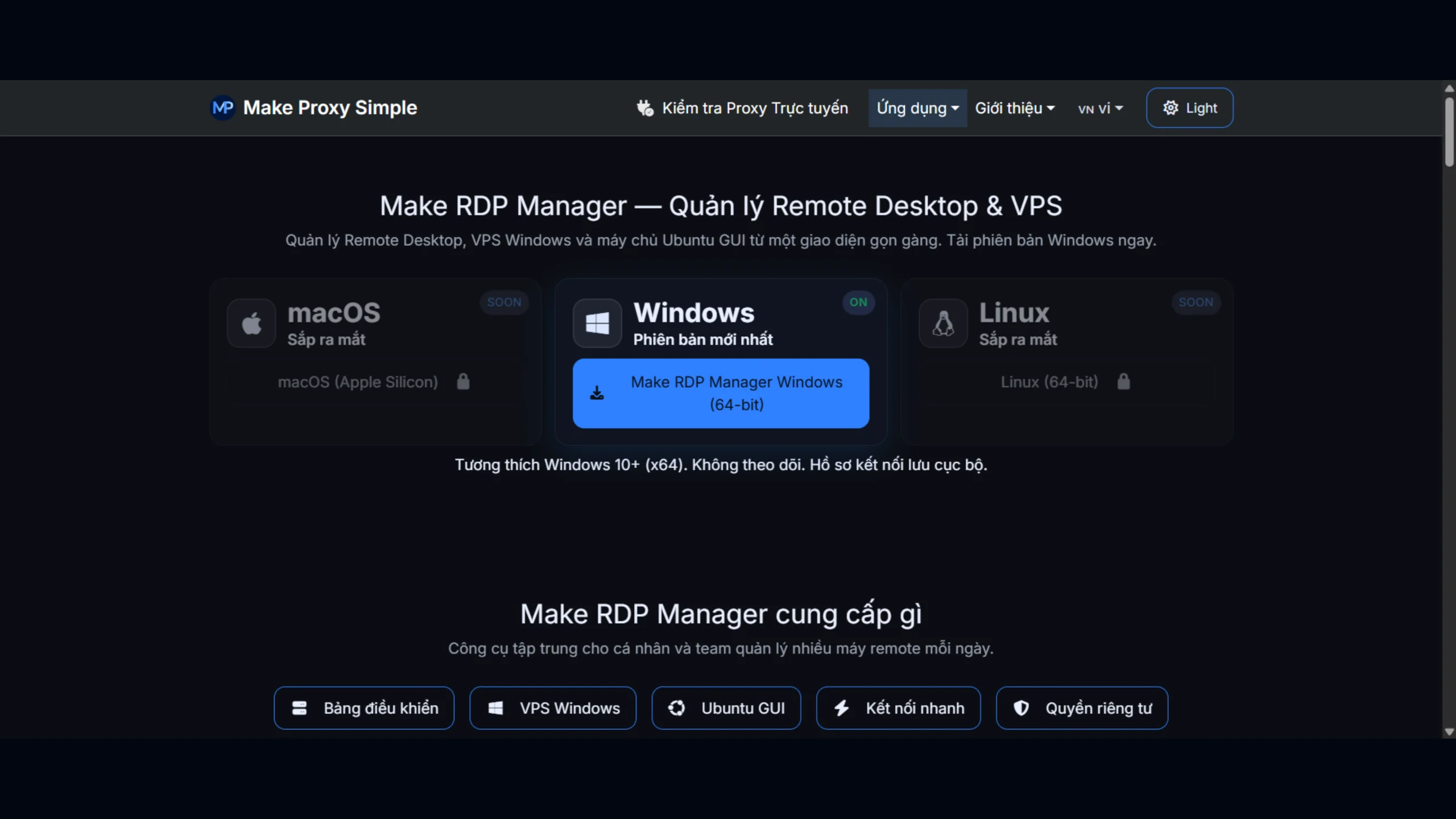1456x819 pixels.
Task: Select the Bảng điều khiển feature tab
Action: point(364,708)
